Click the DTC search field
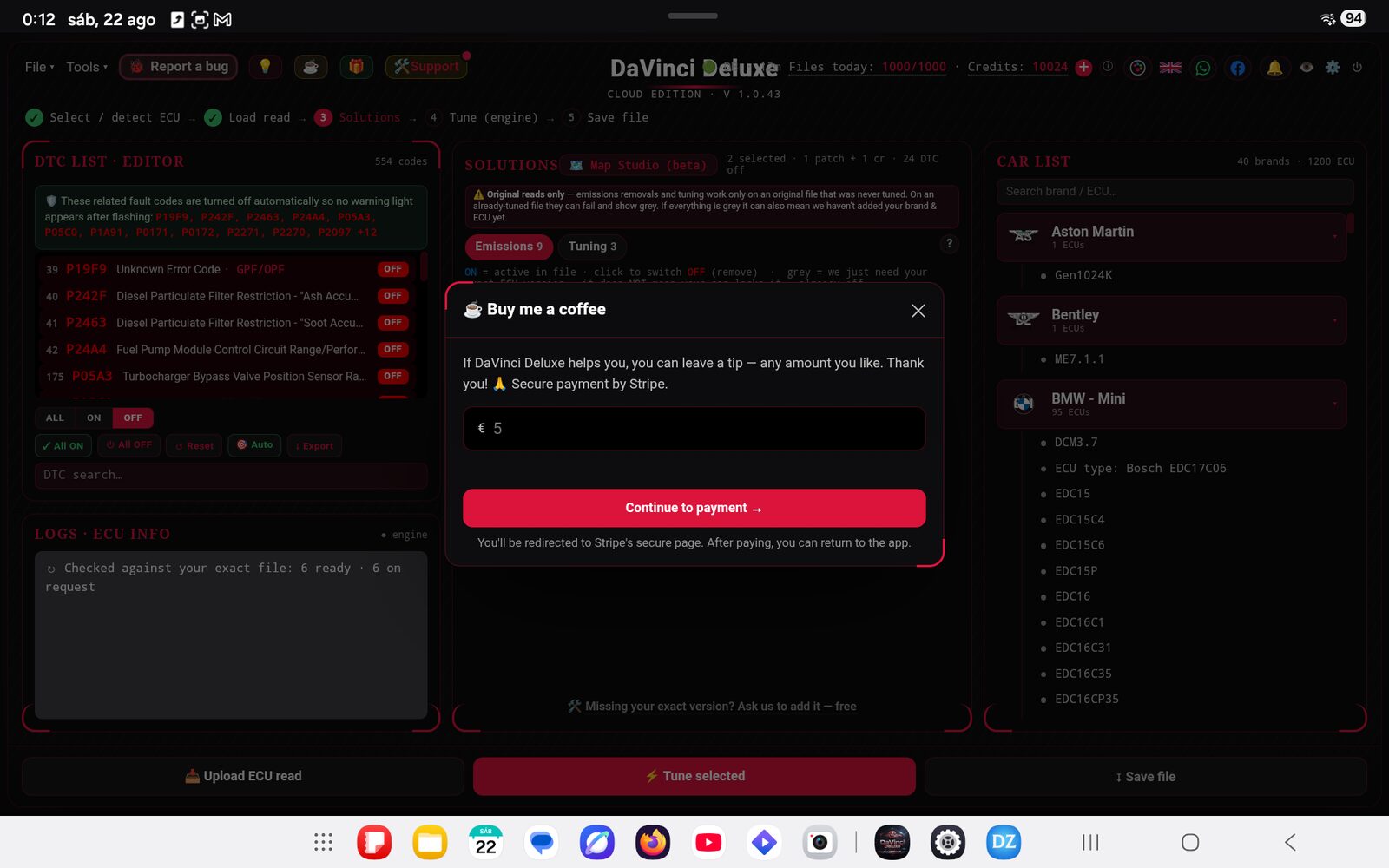The width and height of the screenshot is (1389, 868). point(231,476)
